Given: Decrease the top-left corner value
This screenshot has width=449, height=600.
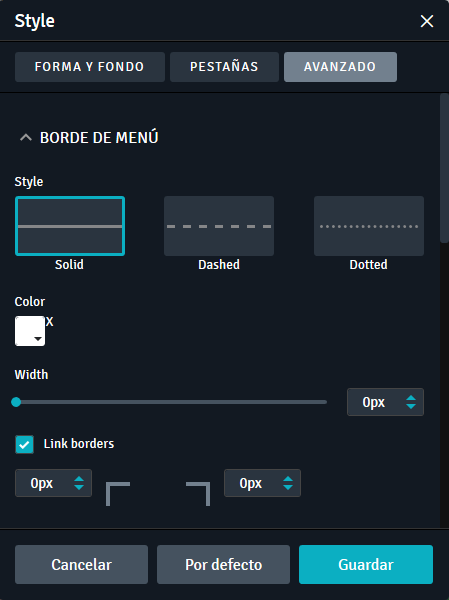Looking at the screenshot, I should click(x=79, y=487).
